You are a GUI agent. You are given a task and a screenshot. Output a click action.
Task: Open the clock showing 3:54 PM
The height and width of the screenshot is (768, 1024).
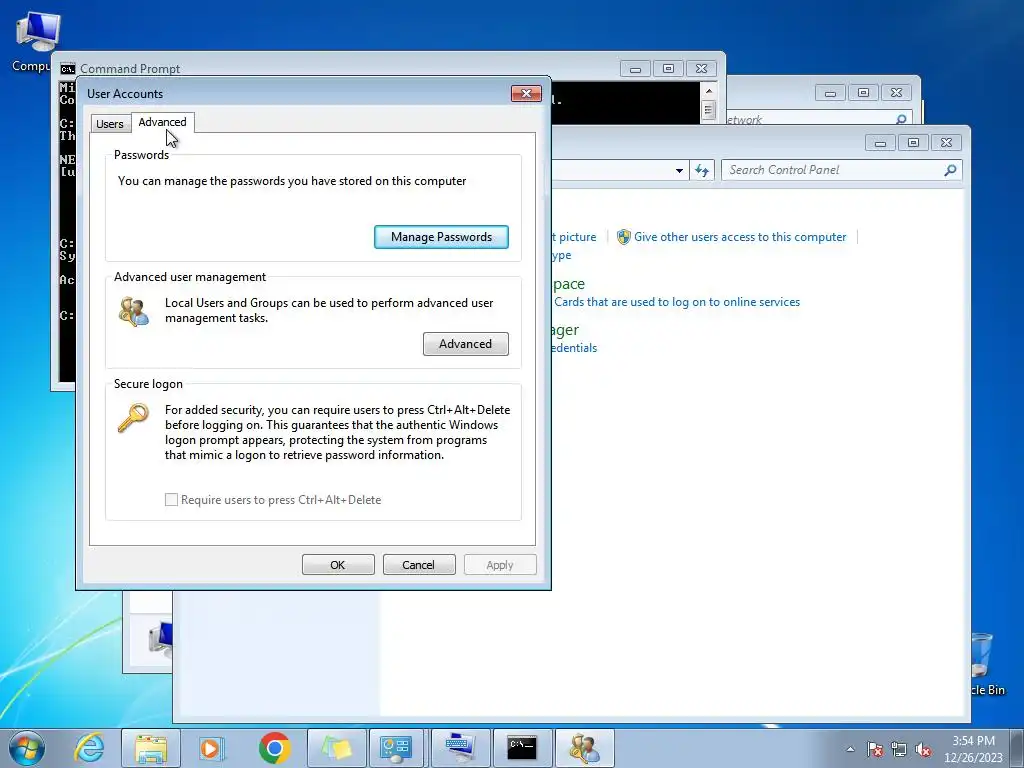pos(973,749)
